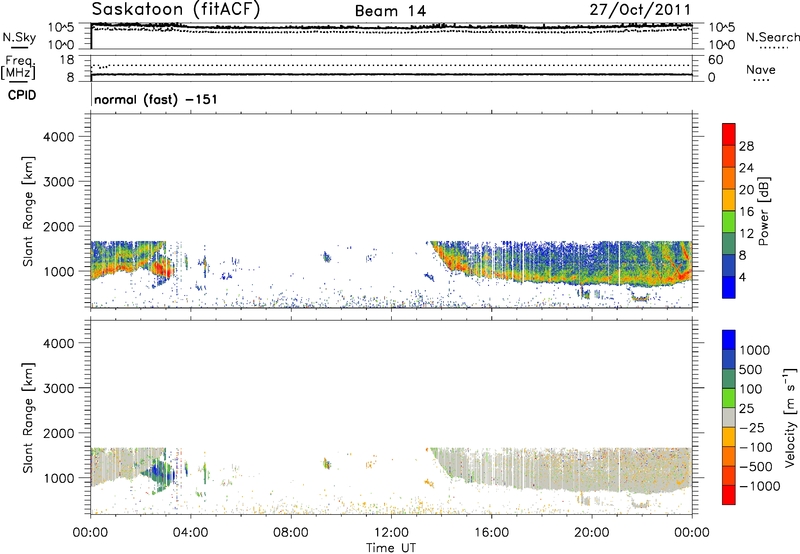The image size is (800, 554).
Task: Click the 60 tick on Nave axis
Action: 715,60
